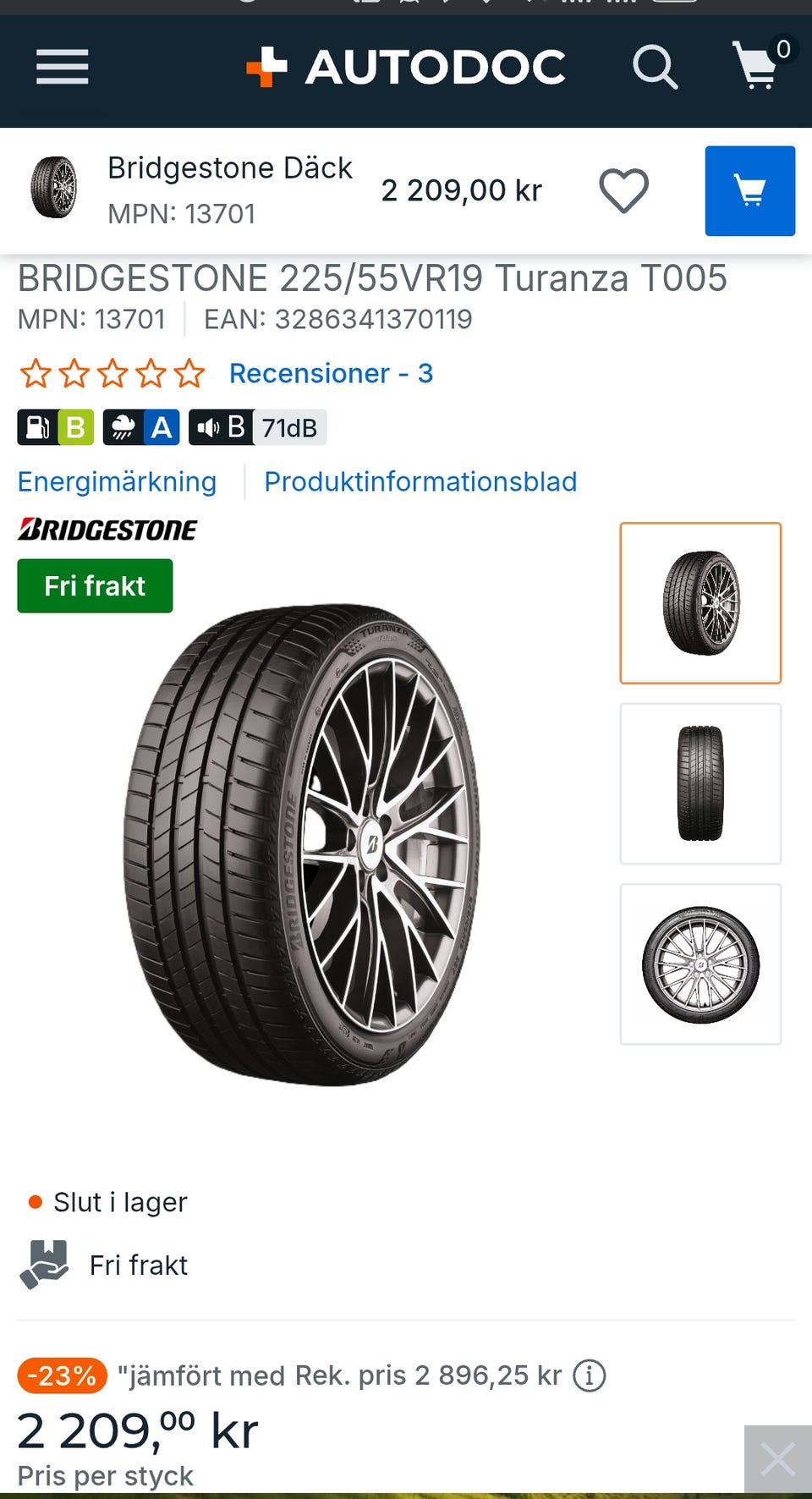Viewport: 812px width, 1499px height.
Task: Select the first angled tire thumbnail
Action: [x=700, y=603]
